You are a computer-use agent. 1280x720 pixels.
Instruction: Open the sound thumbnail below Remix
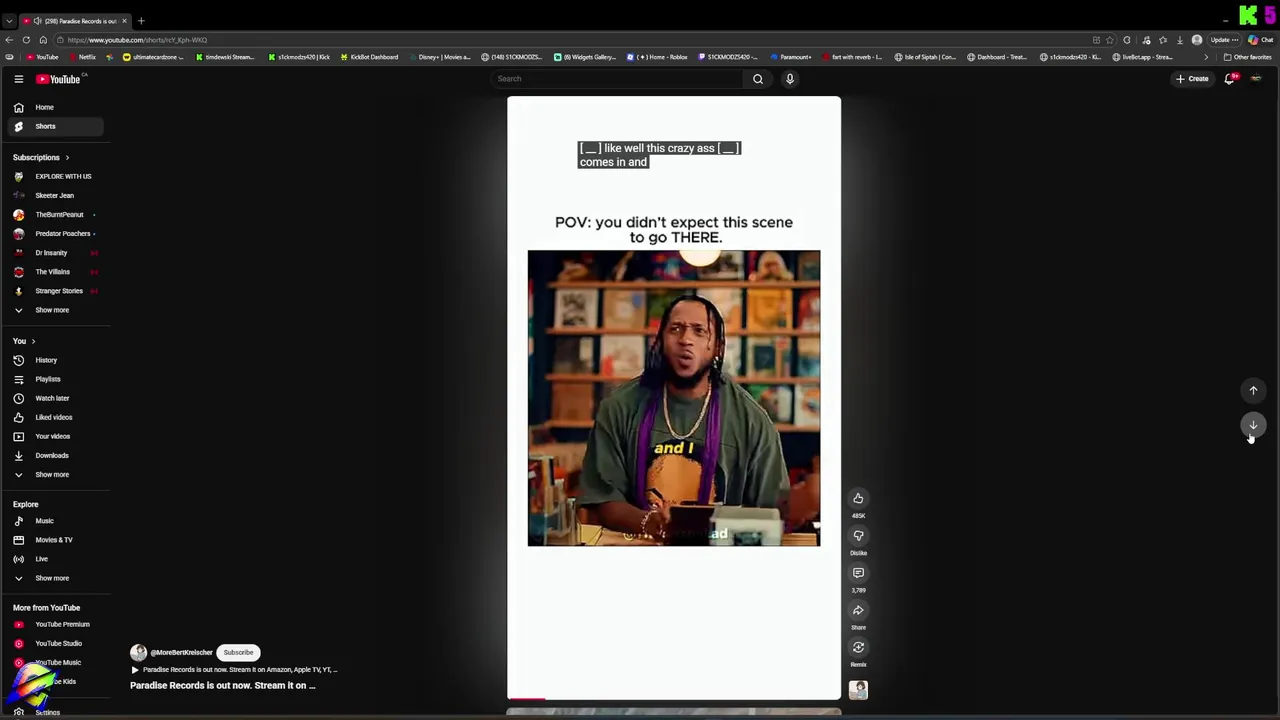[858, 690]
